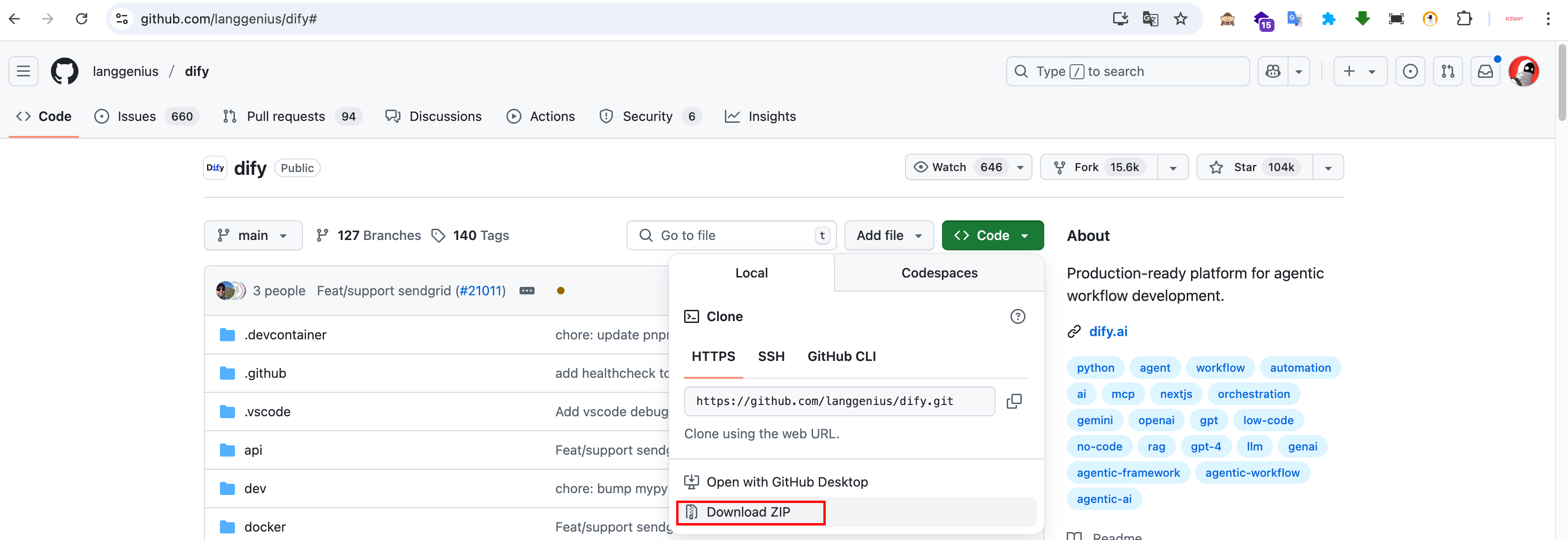Image resolution: width=1568 pixels, height=540 pixels.
Task: Select the SSH clone option
Action: (770, 357)
